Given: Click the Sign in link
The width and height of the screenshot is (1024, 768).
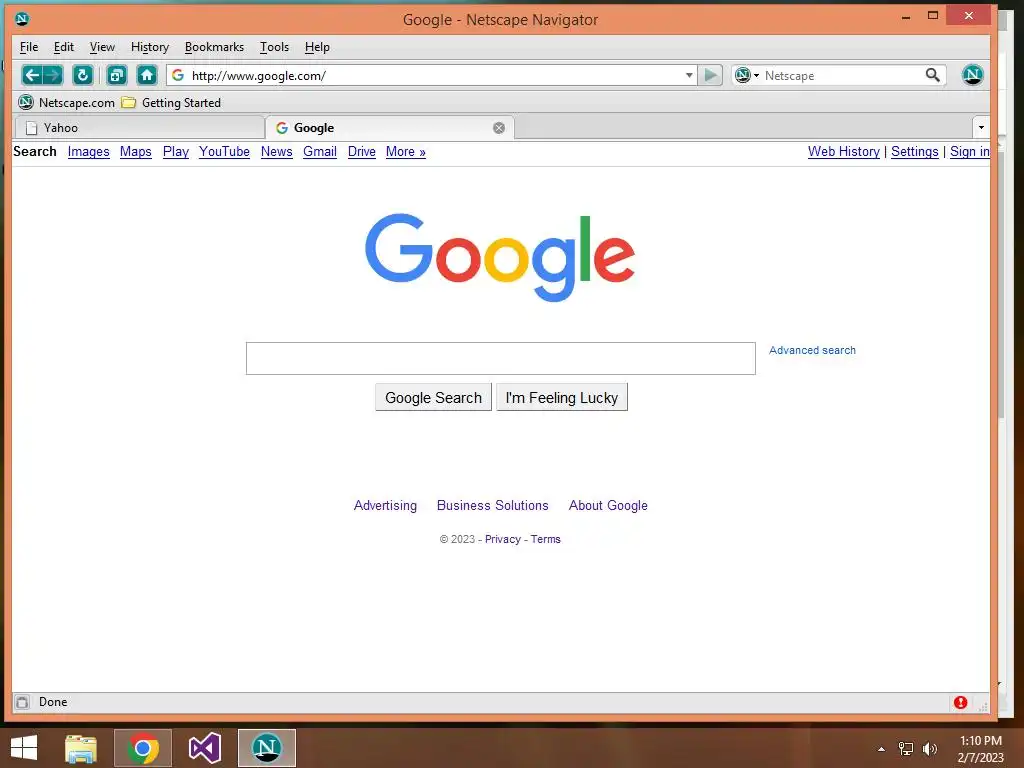Looking at the screenshot, I should [970, 152].
